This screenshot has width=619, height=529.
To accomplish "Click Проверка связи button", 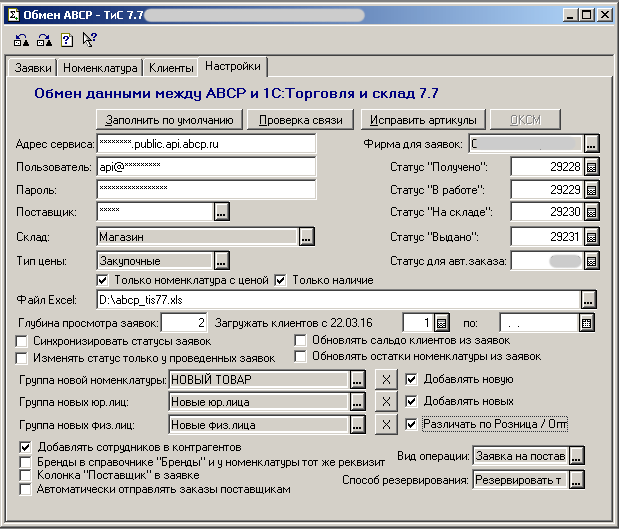I will click(x=300, y=120).
